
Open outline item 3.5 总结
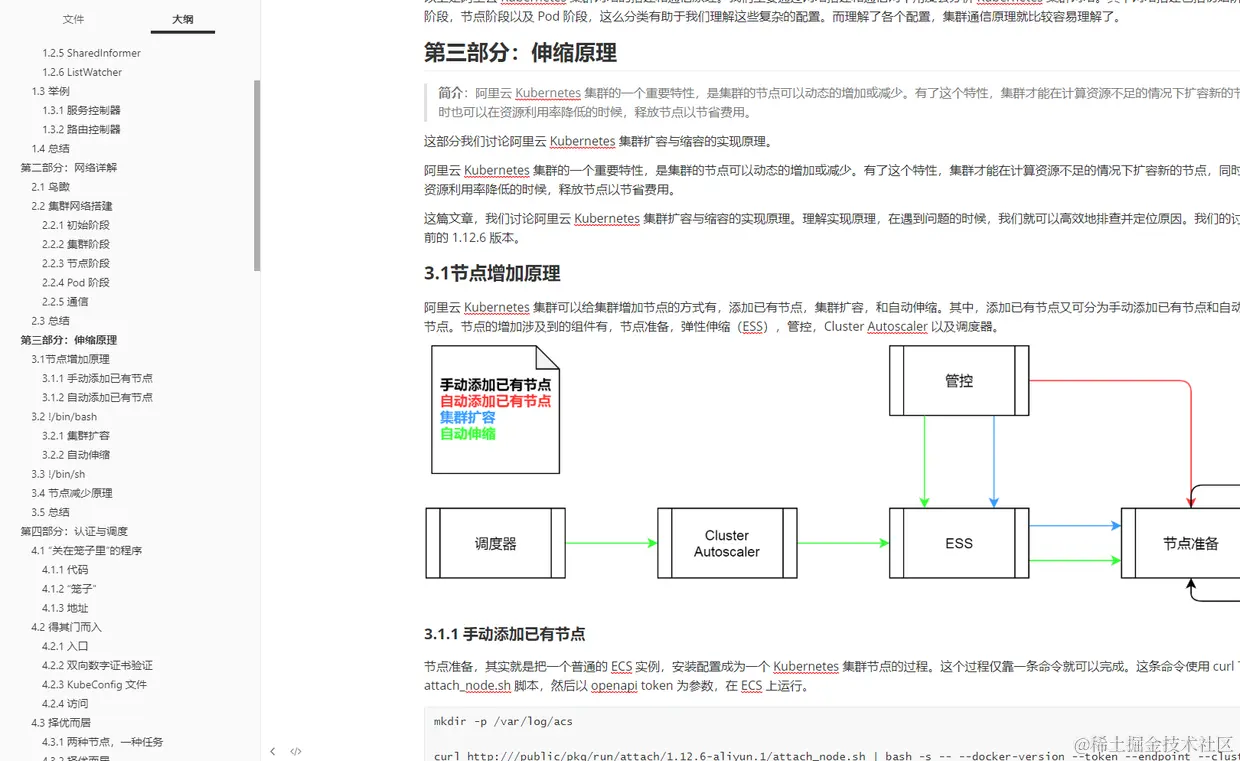tap(50, 511)
